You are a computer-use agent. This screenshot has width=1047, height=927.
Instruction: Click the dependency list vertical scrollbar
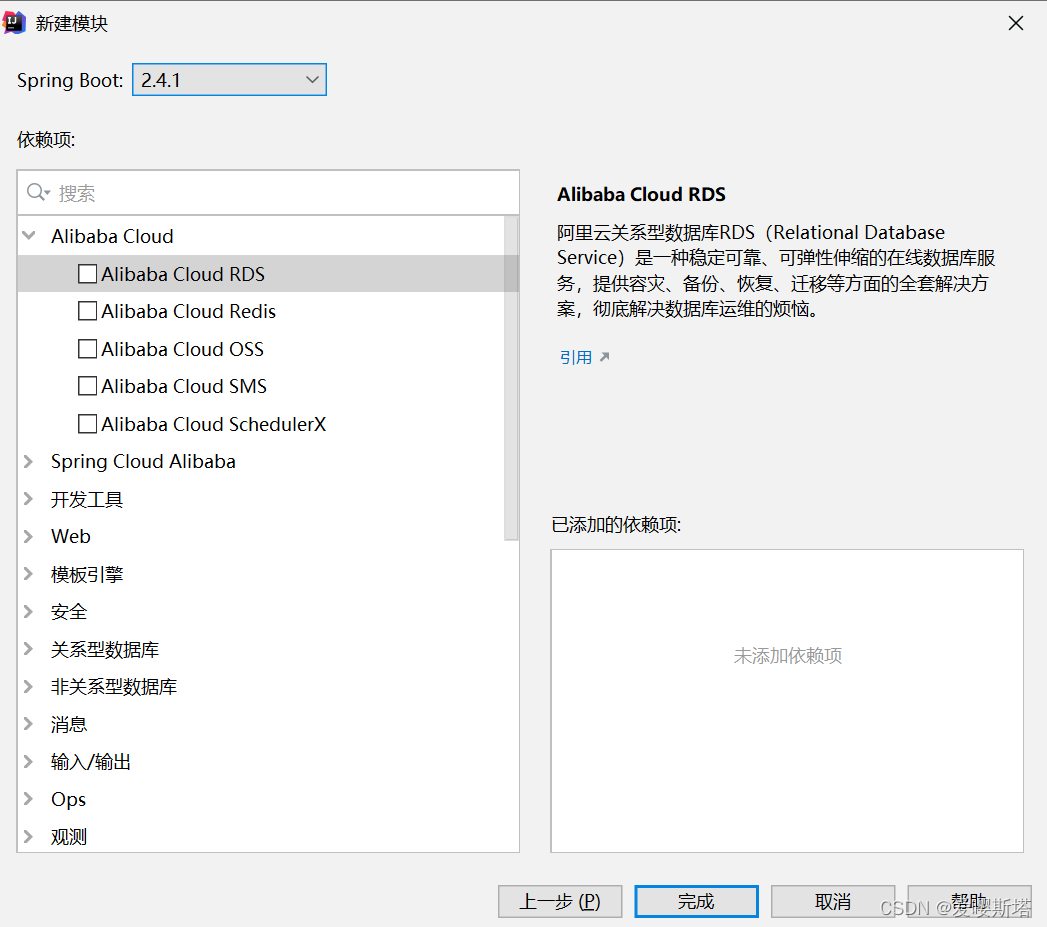point(511,377)
